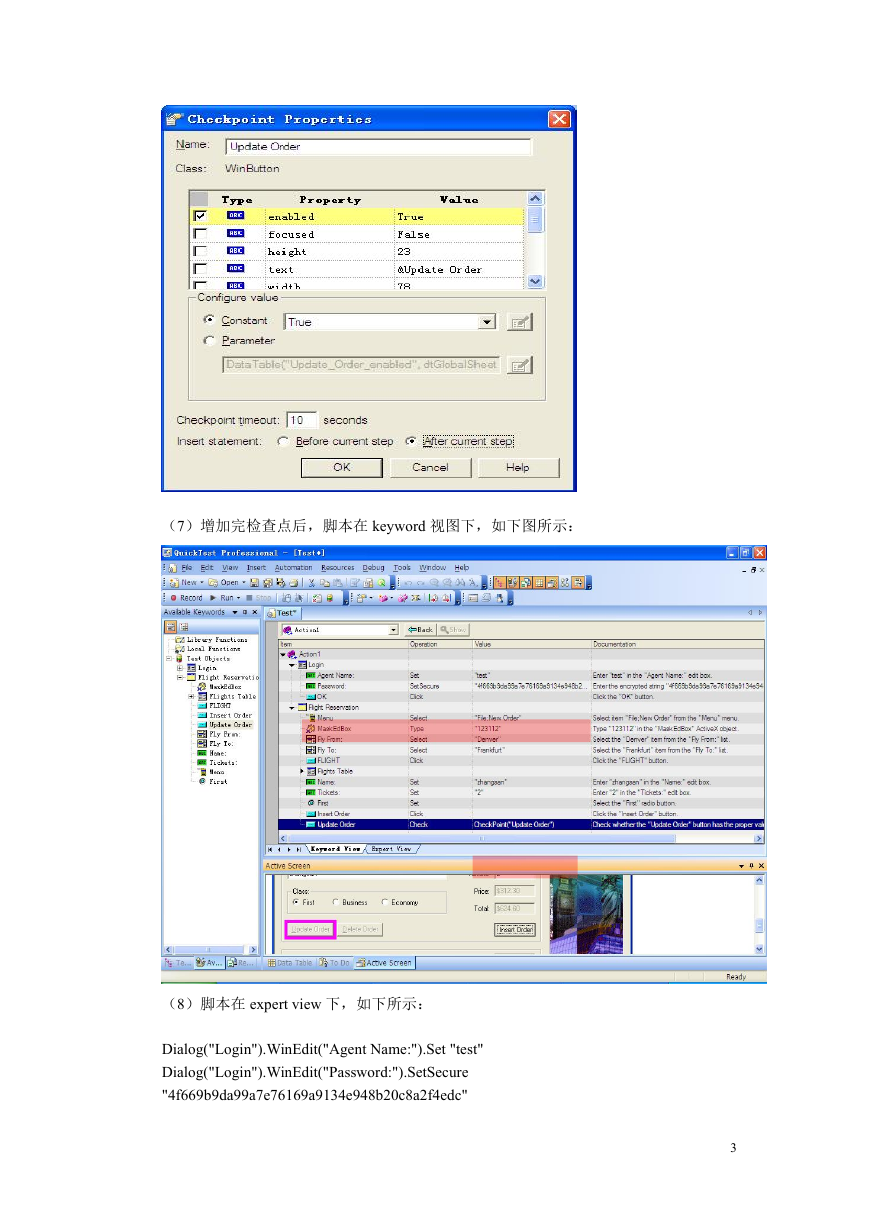
Task: Collapse the Login node in keyword view
Action: pyautogui.click(x=292, y=664)
